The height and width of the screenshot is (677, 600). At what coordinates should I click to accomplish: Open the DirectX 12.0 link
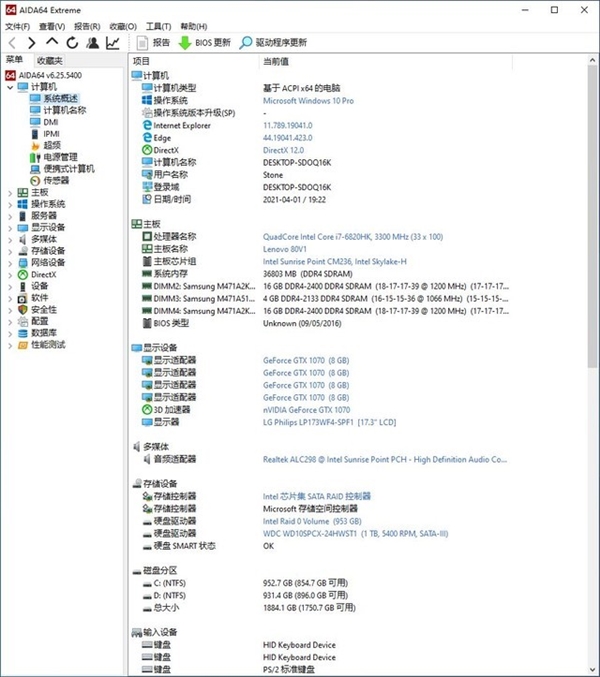tap(283, 150)
